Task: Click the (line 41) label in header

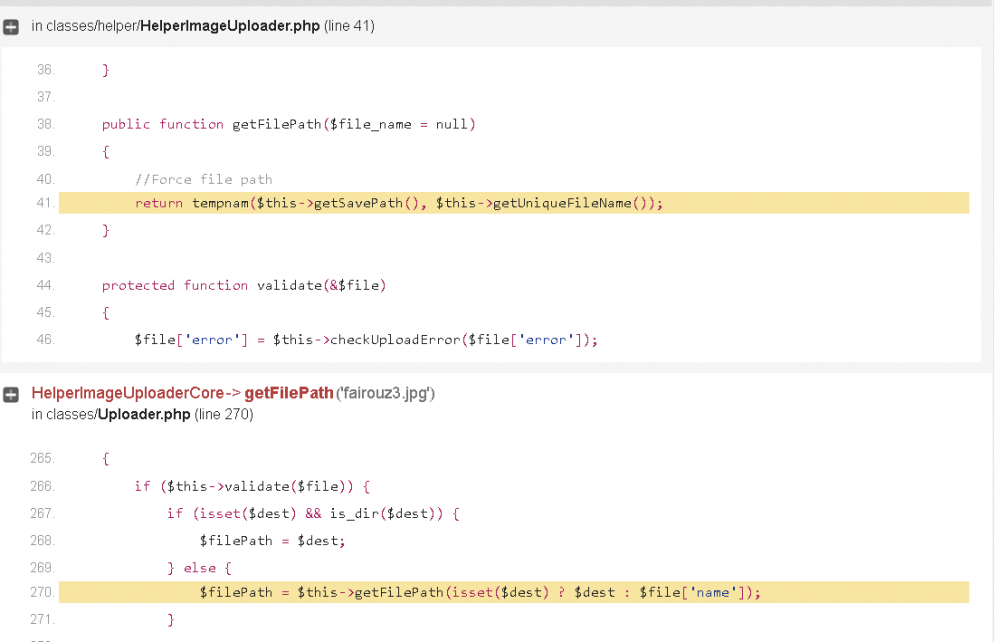Action: [x=349, y=26]
